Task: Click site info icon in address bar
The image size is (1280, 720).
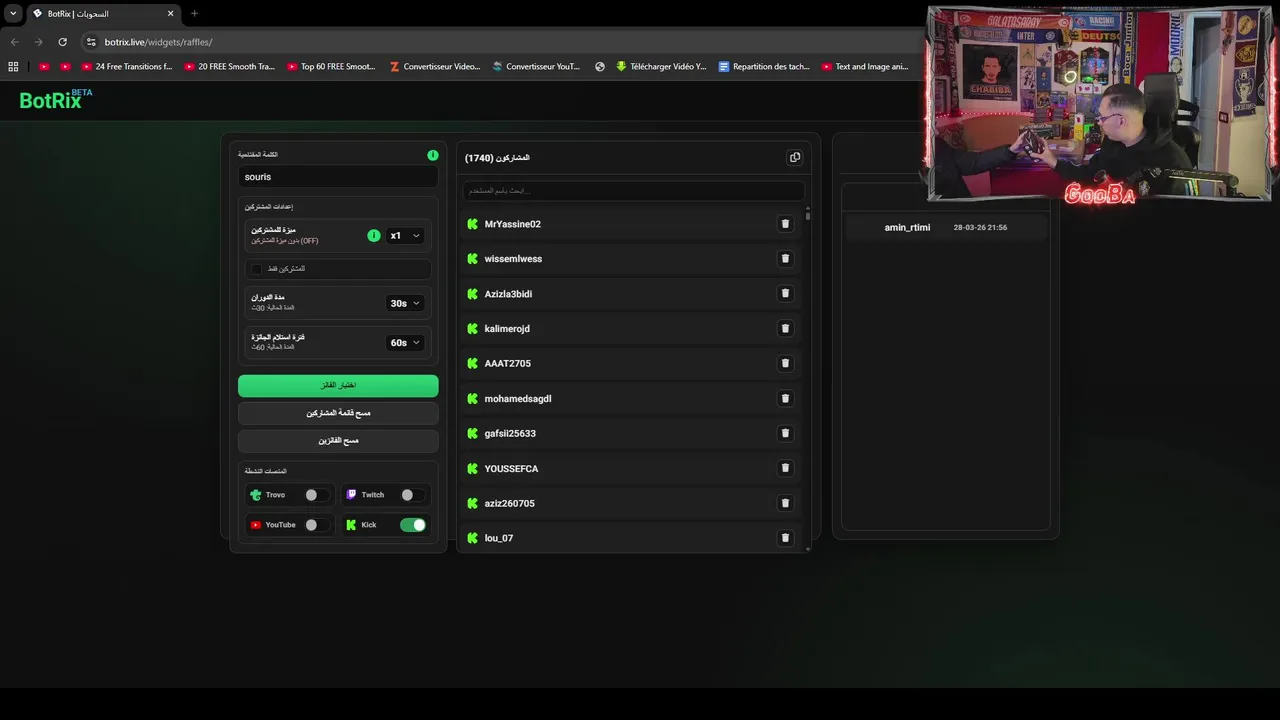Action: pyautogui.click(x=91, y=42)
